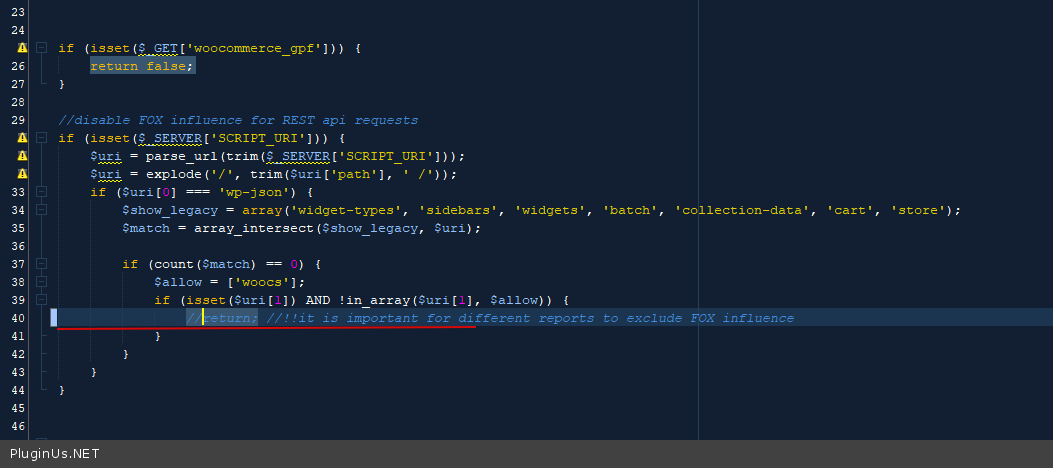Click line number 29 in the gutter
Viewport: 1053px width, 468px height.
click(x=17, y=120)
